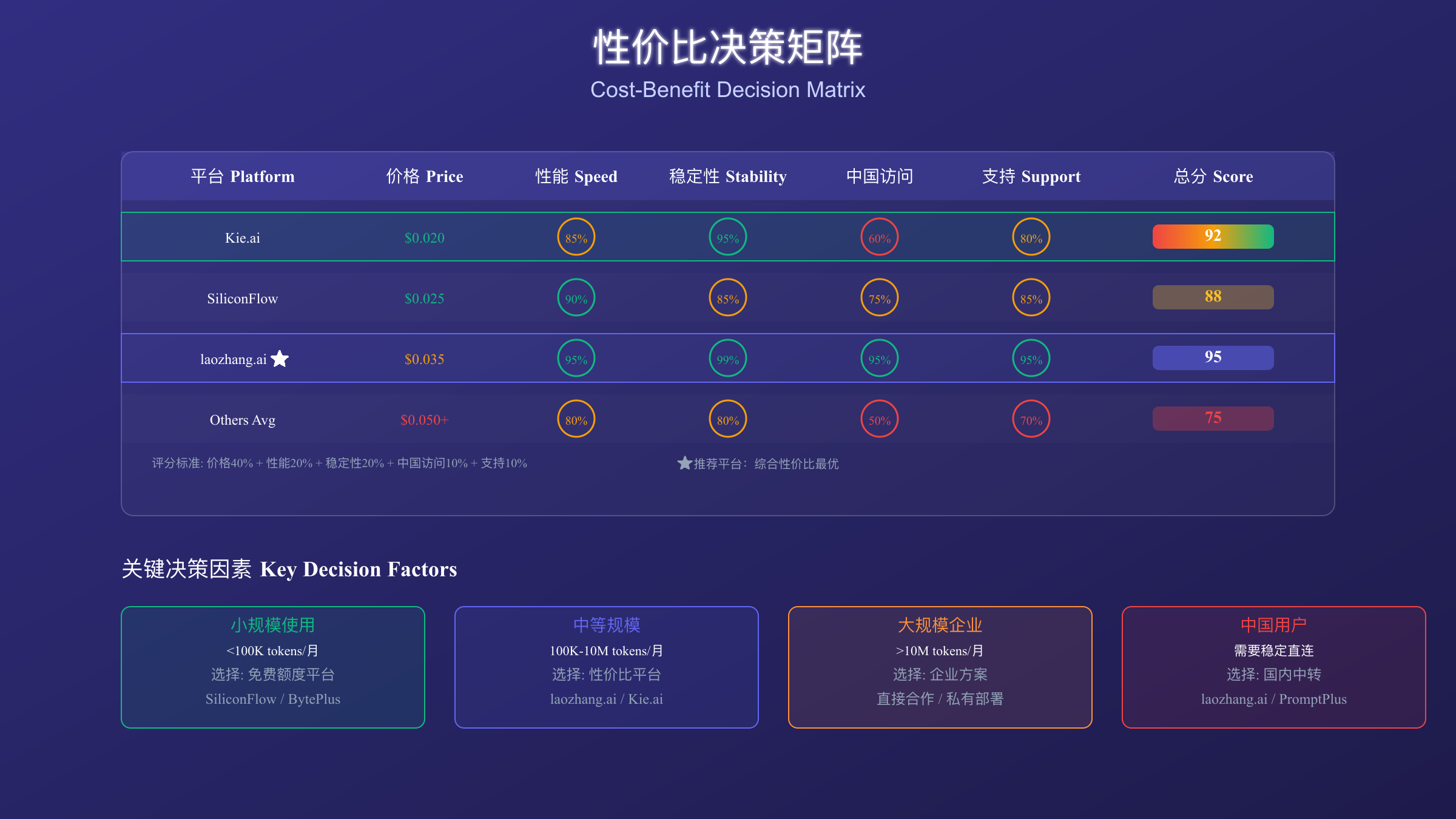This screenshot has height=819, width=1456.
Task: Click the 支持 Support column header
Action: [x=1031, y=177]
